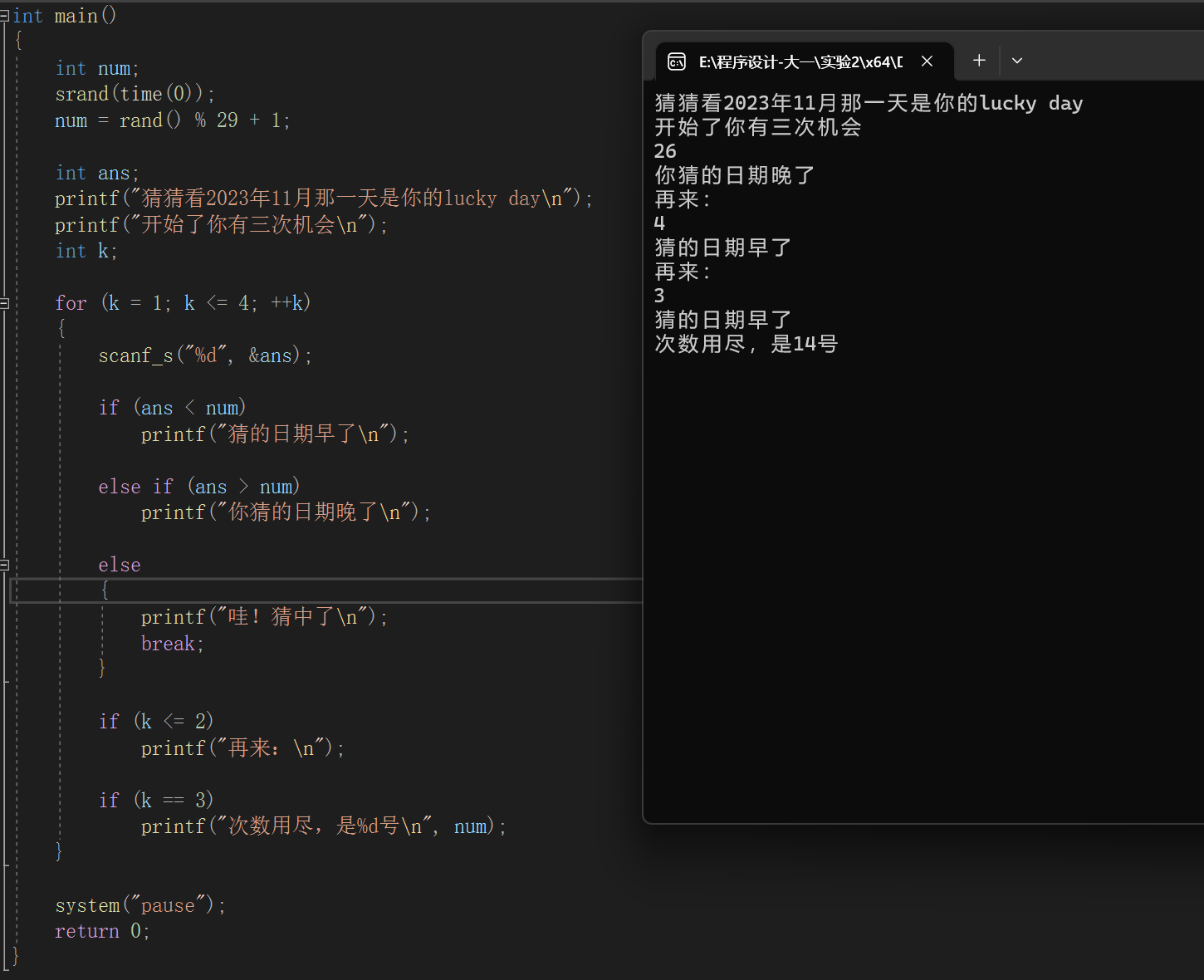The height and width of the screenshot is (980, 1204).
Task: Close the E:\程序设计 terminal tab
Action: pos(927,61)
